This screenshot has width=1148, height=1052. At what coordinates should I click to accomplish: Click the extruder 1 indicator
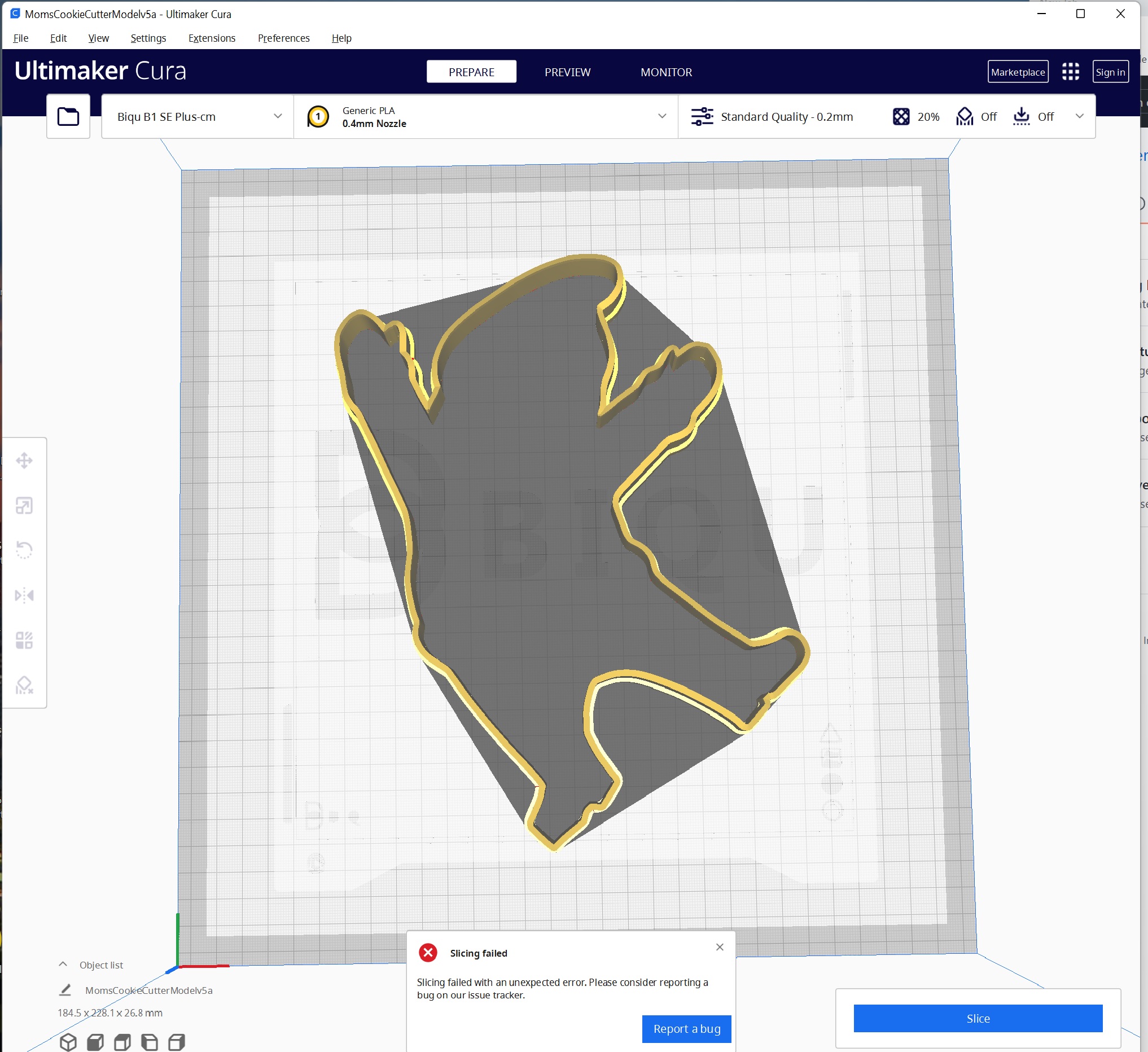pyautogui.click(x=318, y=116)
